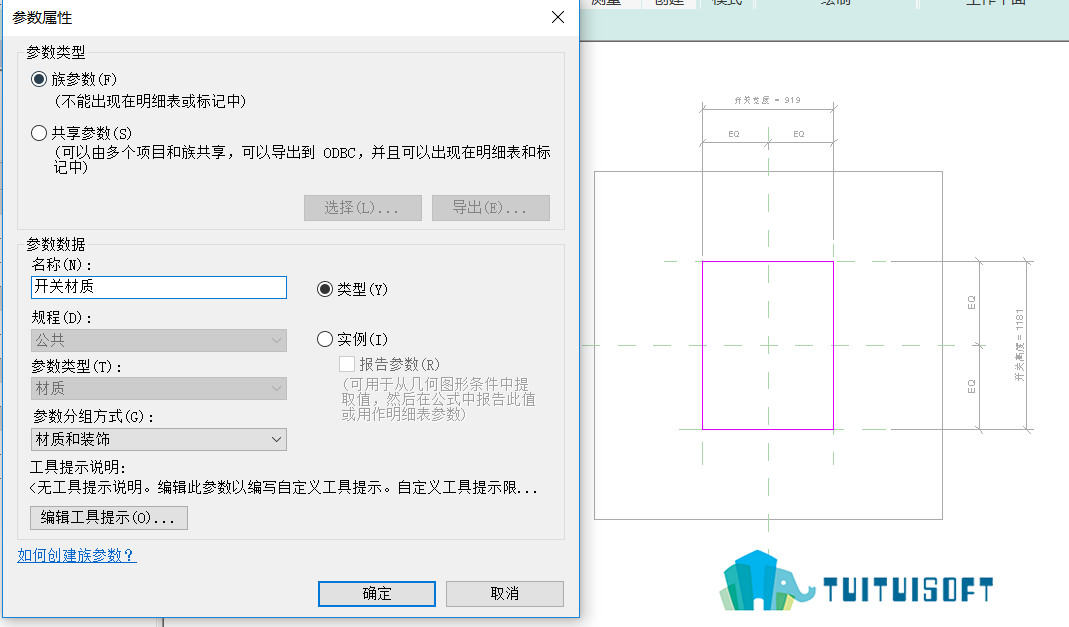Click the 导出(E)... button
1069x627 pixels.
pyautogui.click(x=491, y=208)
